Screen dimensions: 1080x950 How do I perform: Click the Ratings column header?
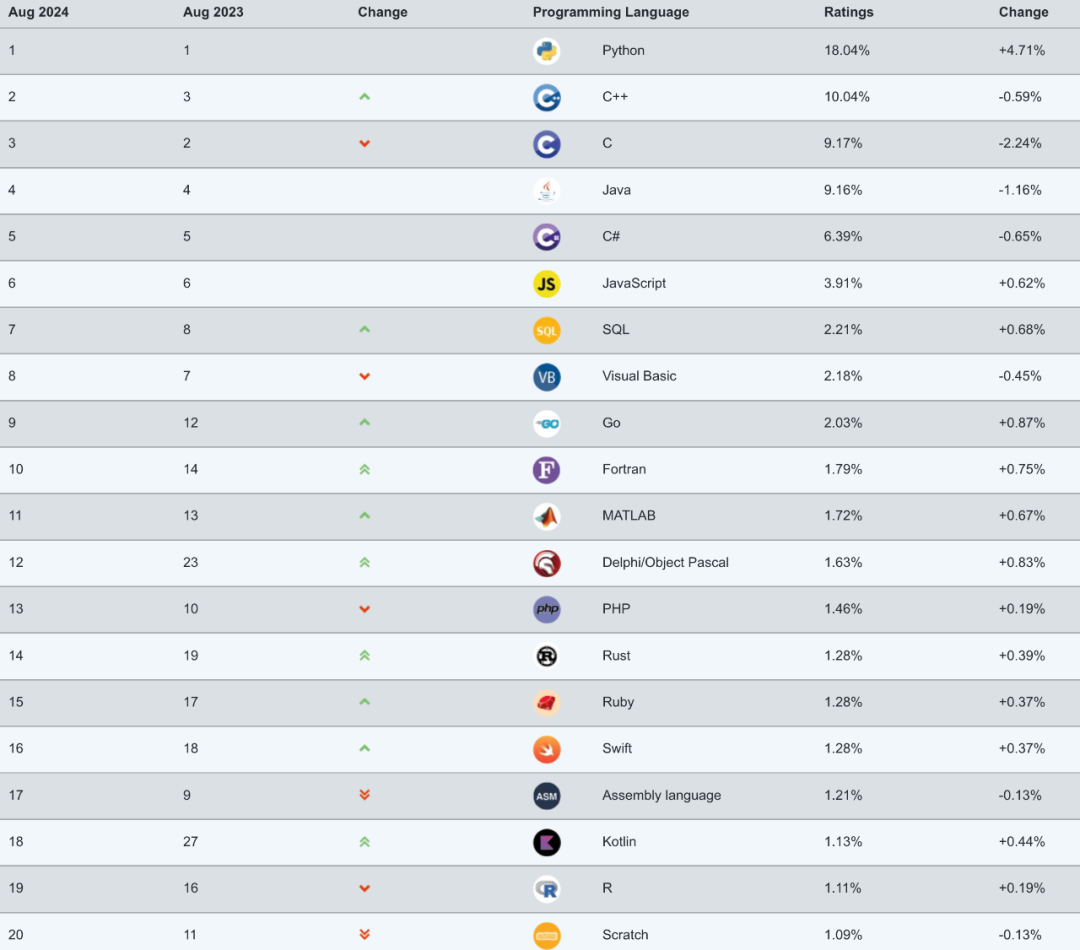click(x=848, y=12)
